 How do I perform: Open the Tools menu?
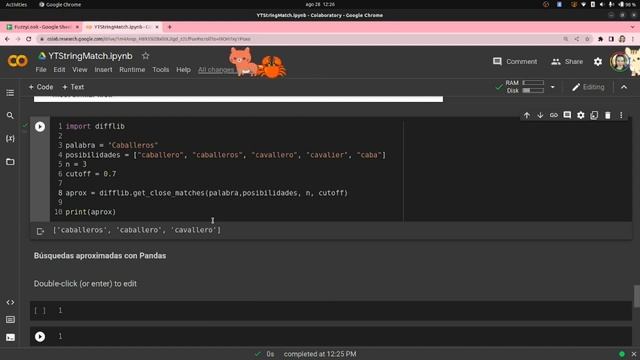160,70
